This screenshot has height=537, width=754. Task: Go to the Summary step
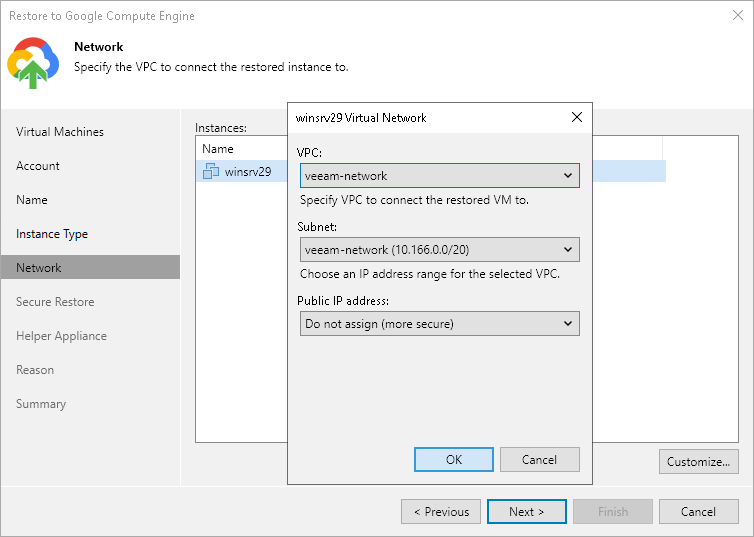coord(41,404)
